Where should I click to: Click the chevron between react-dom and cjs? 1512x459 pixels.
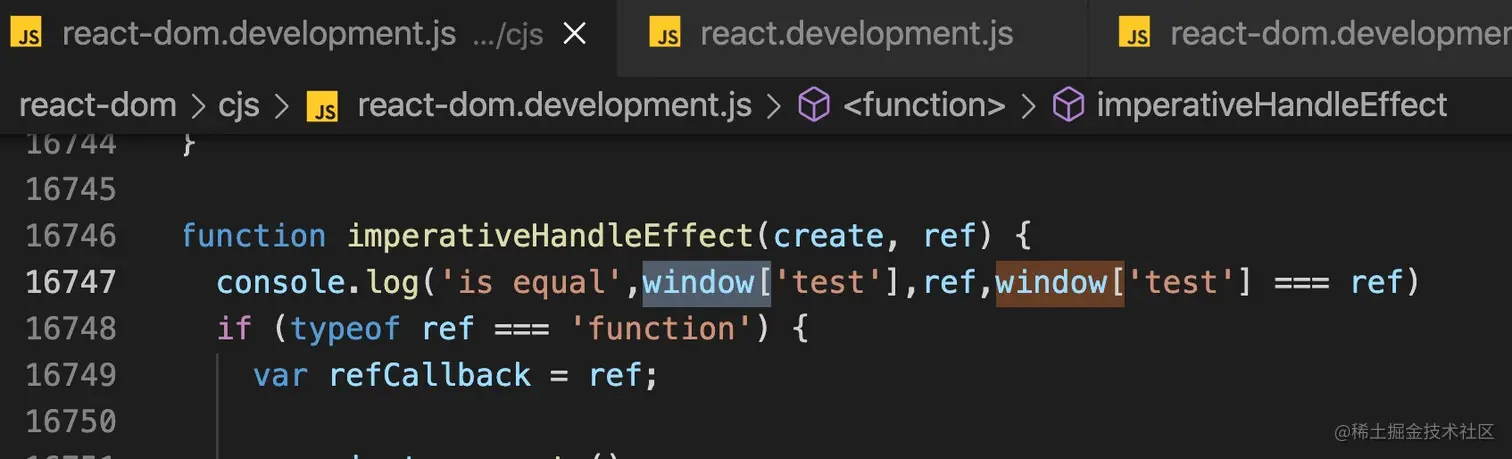(x=198, y=106)
